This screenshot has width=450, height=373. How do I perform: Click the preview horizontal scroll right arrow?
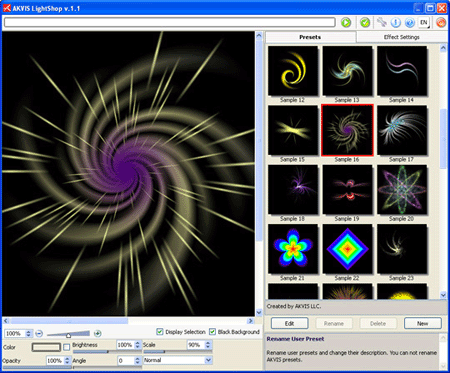(251, 321)
